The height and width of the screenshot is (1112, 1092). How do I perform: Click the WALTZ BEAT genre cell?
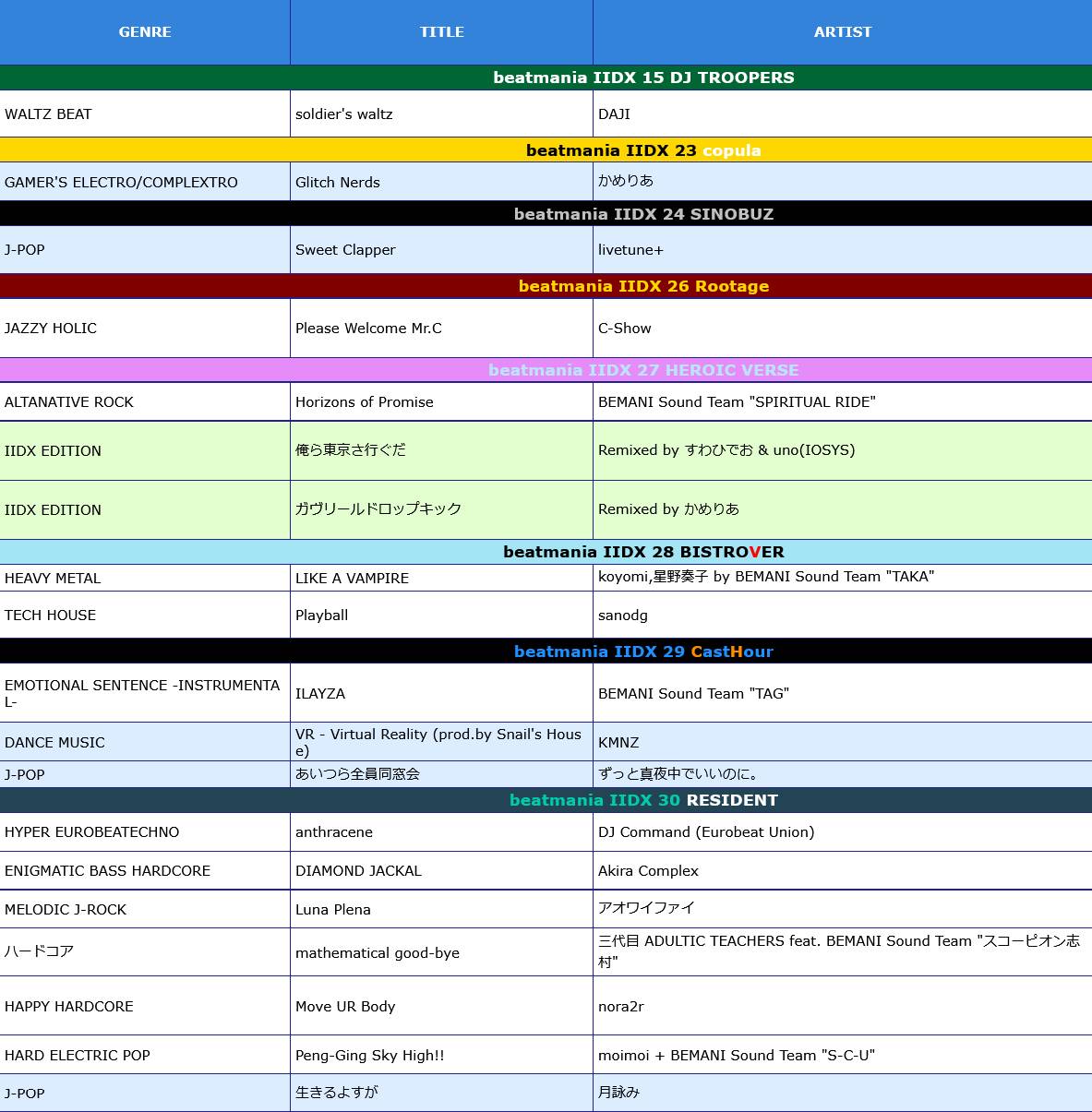point(145,114)
